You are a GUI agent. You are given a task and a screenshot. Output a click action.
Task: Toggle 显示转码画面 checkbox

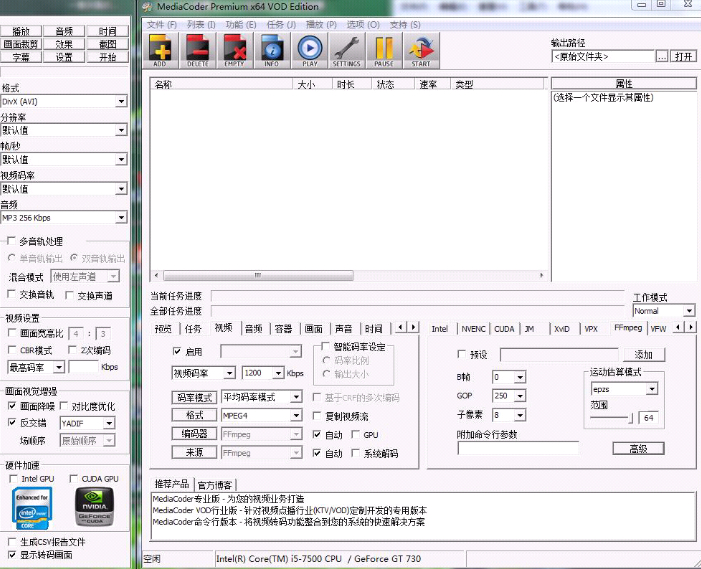click(13, 555)
